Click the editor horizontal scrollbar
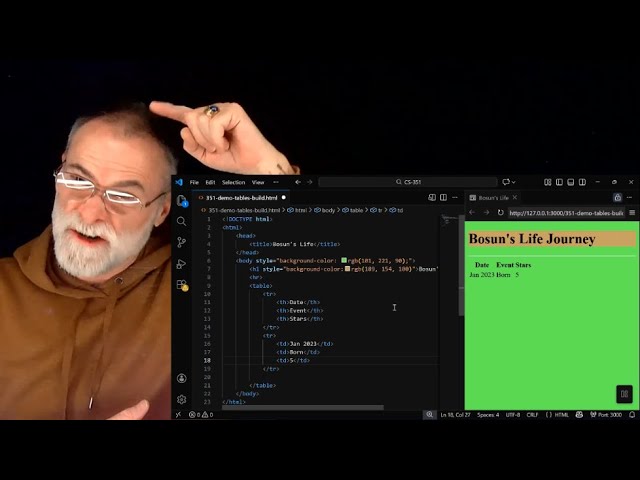Screen dimensions: 640x480 coord(302,407)
